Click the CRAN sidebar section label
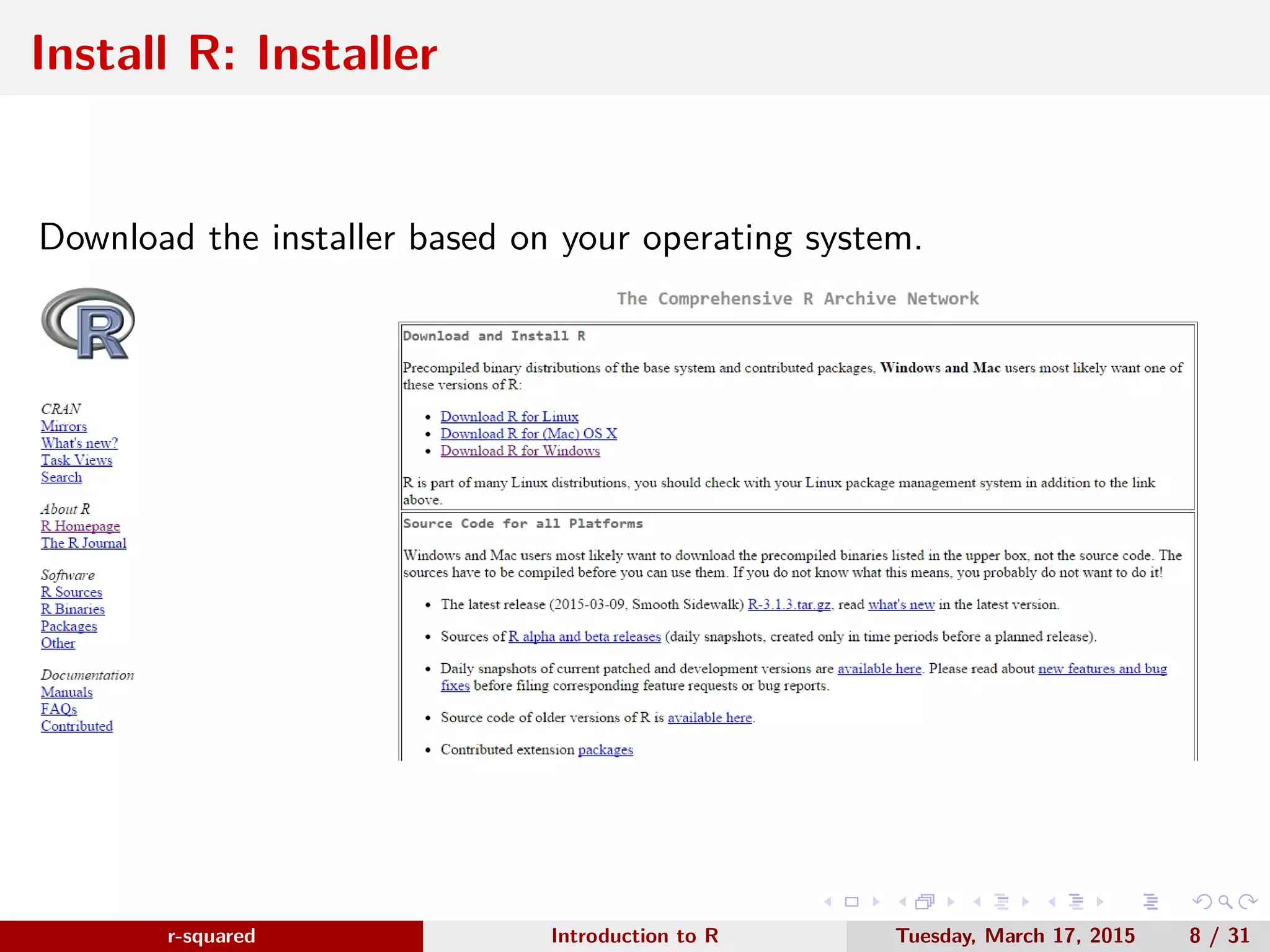1270x952 pixels. pyautogui.click(x=61, y=409)
